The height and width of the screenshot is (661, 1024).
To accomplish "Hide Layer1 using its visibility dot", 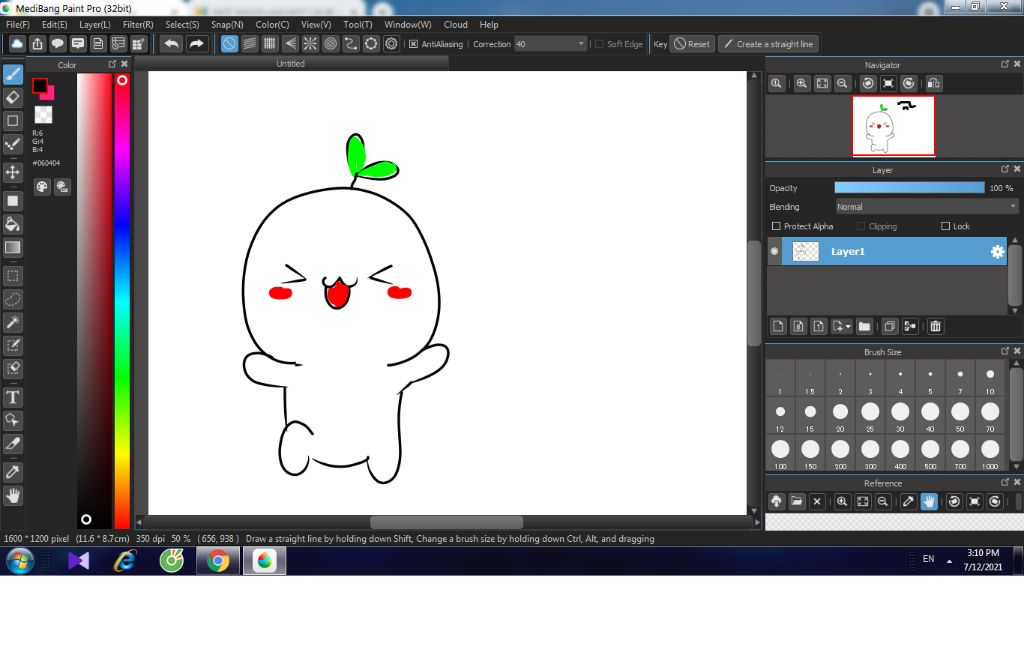I will [x=774, y=252].
